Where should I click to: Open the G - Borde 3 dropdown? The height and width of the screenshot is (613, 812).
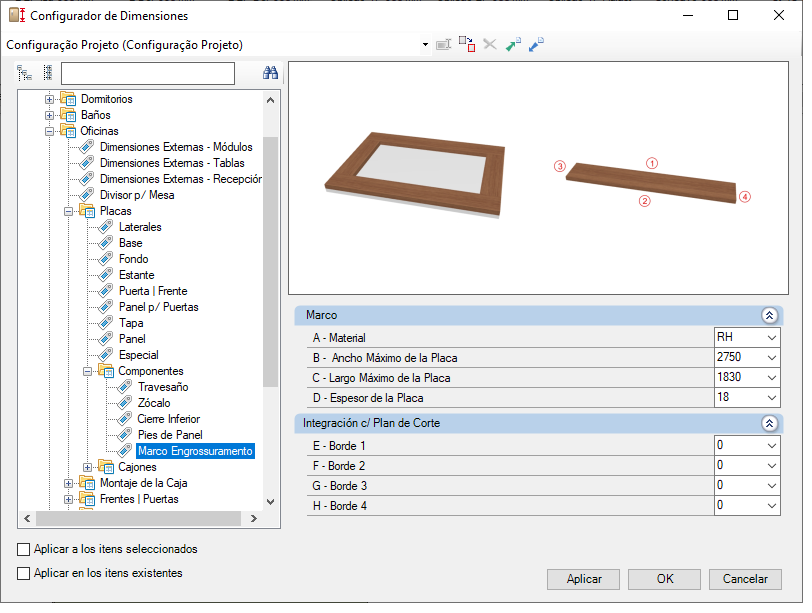[x=772, y=486]
